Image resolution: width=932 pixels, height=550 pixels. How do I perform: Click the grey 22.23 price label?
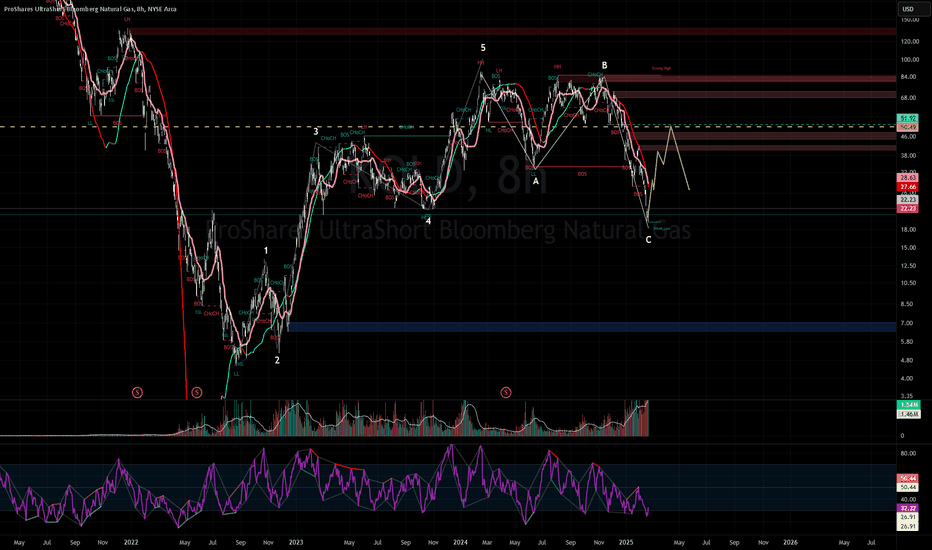(908, 200)
